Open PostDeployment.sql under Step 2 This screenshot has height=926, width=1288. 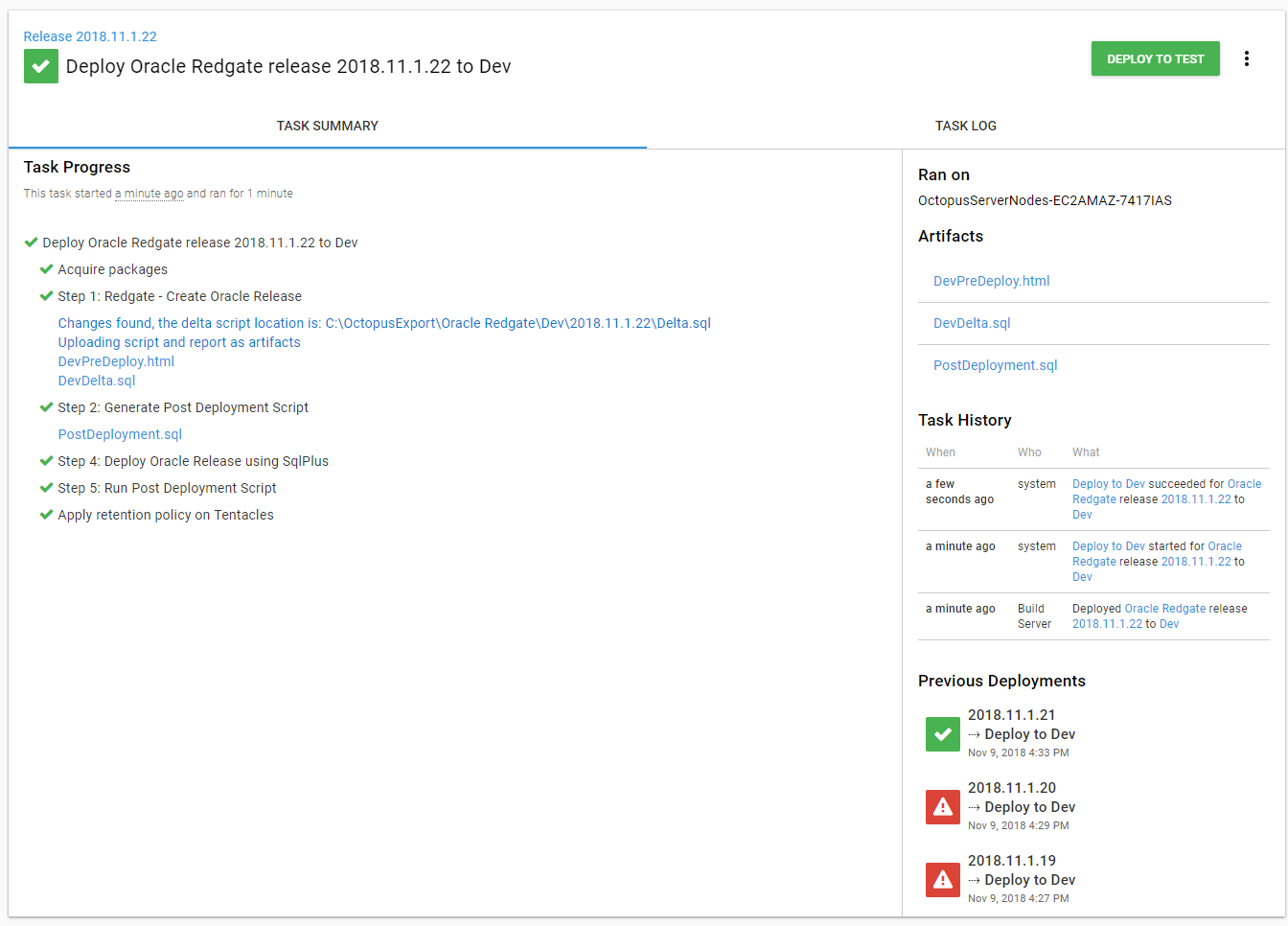tap(120, 434)
